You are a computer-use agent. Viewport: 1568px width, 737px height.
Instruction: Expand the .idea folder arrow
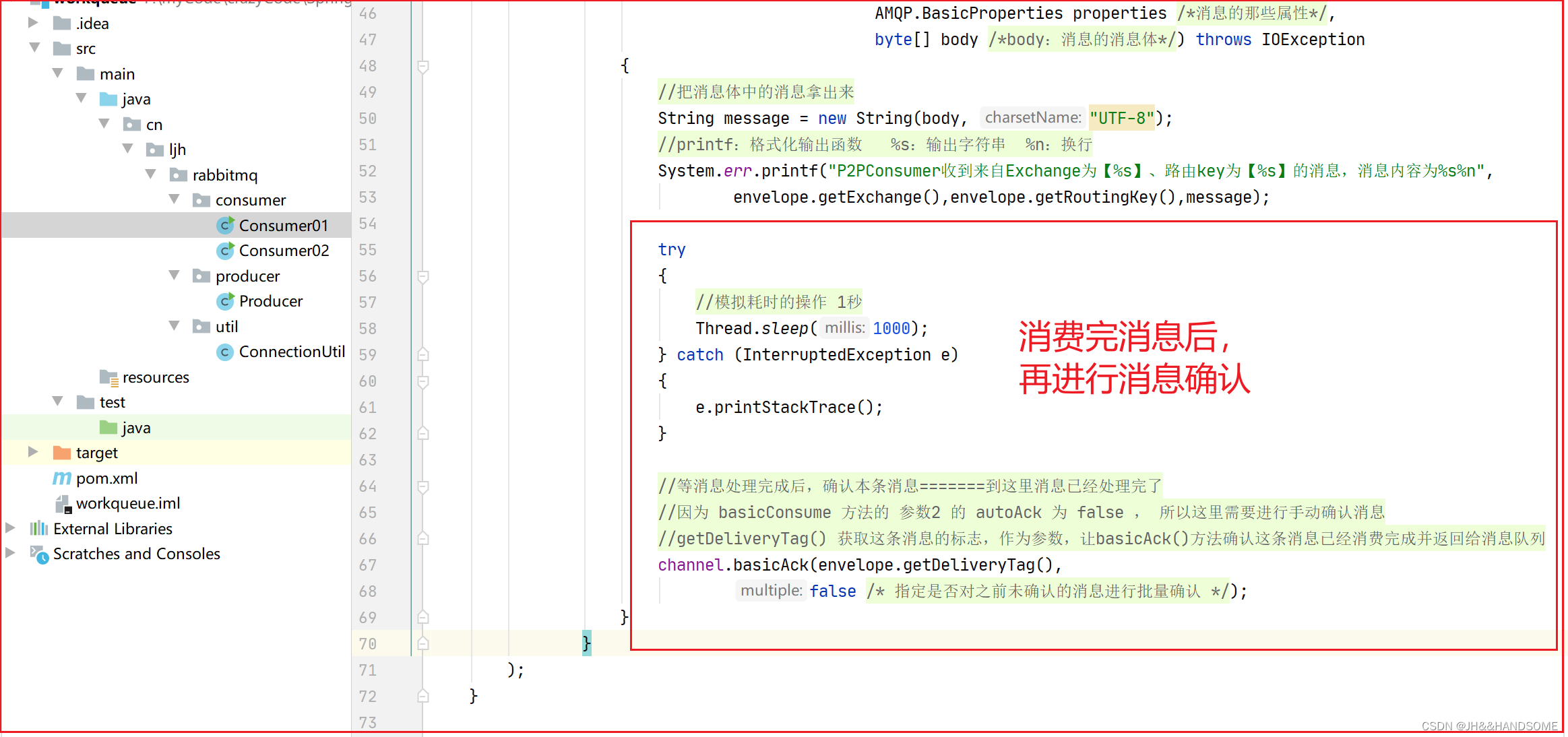coord(32,23)
